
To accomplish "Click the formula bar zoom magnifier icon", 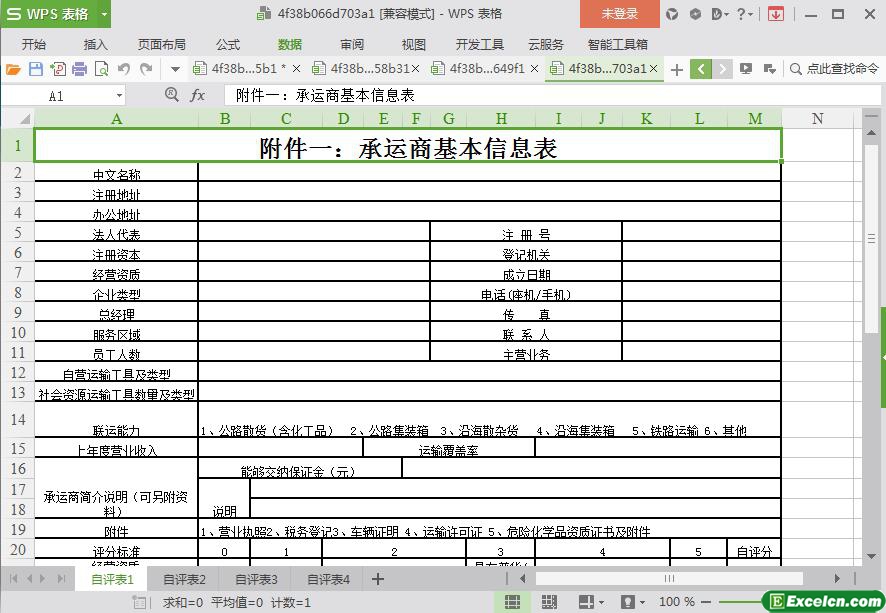I will (172, 94).
